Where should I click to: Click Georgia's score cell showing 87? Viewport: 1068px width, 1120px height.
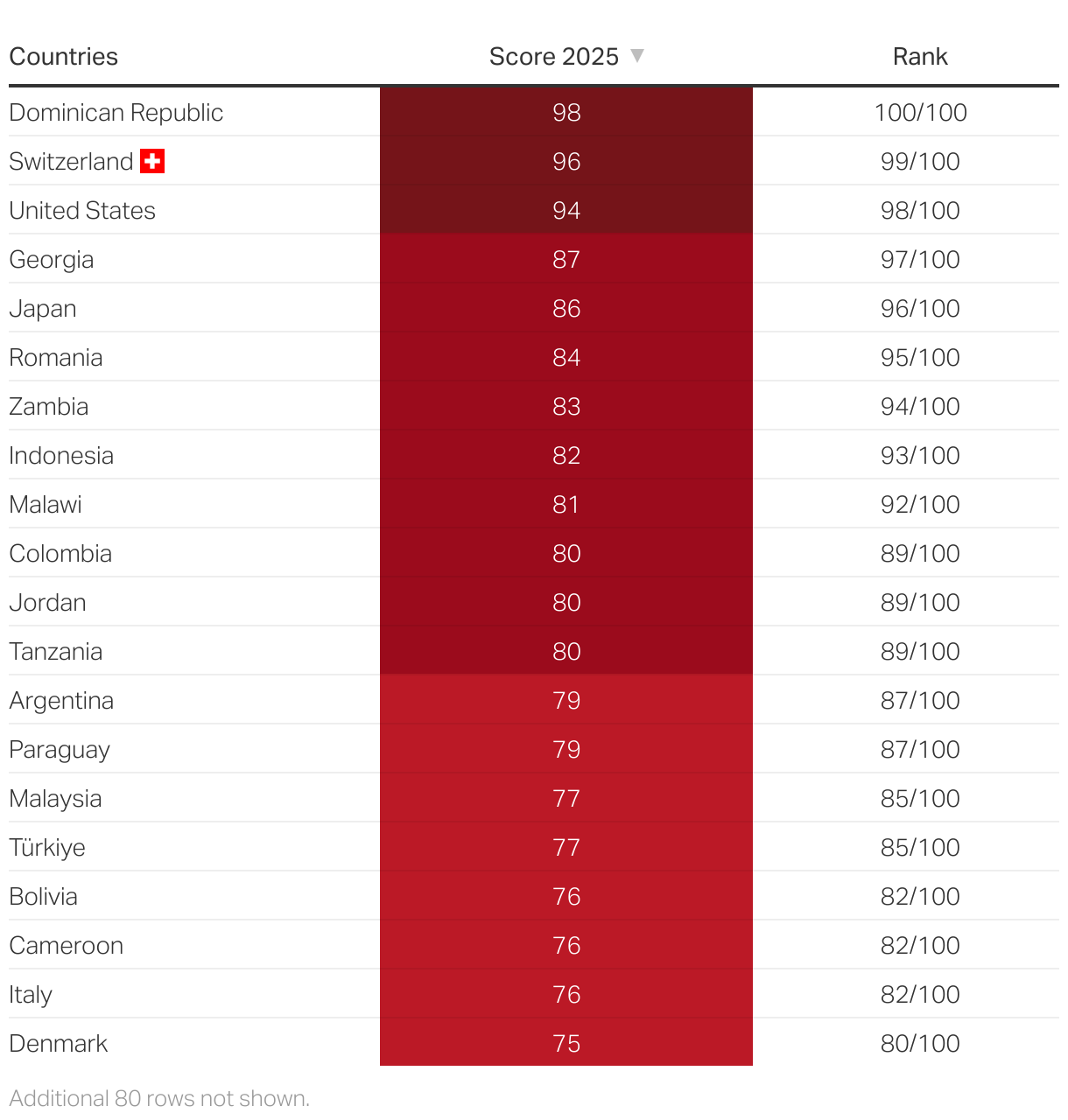[566, 260]
